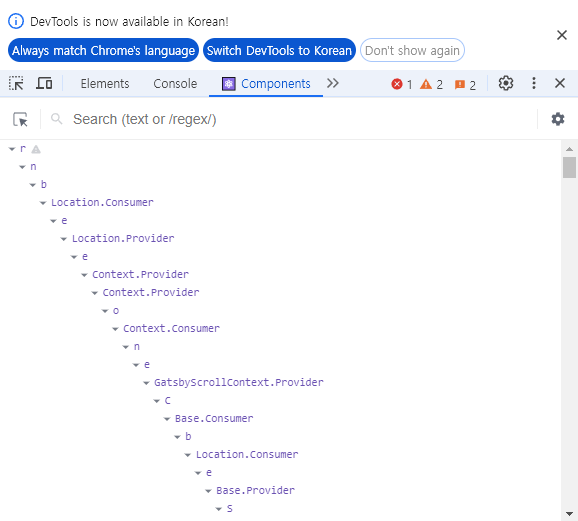
Task: Click the warning triangle next to r
Action: 36,149
